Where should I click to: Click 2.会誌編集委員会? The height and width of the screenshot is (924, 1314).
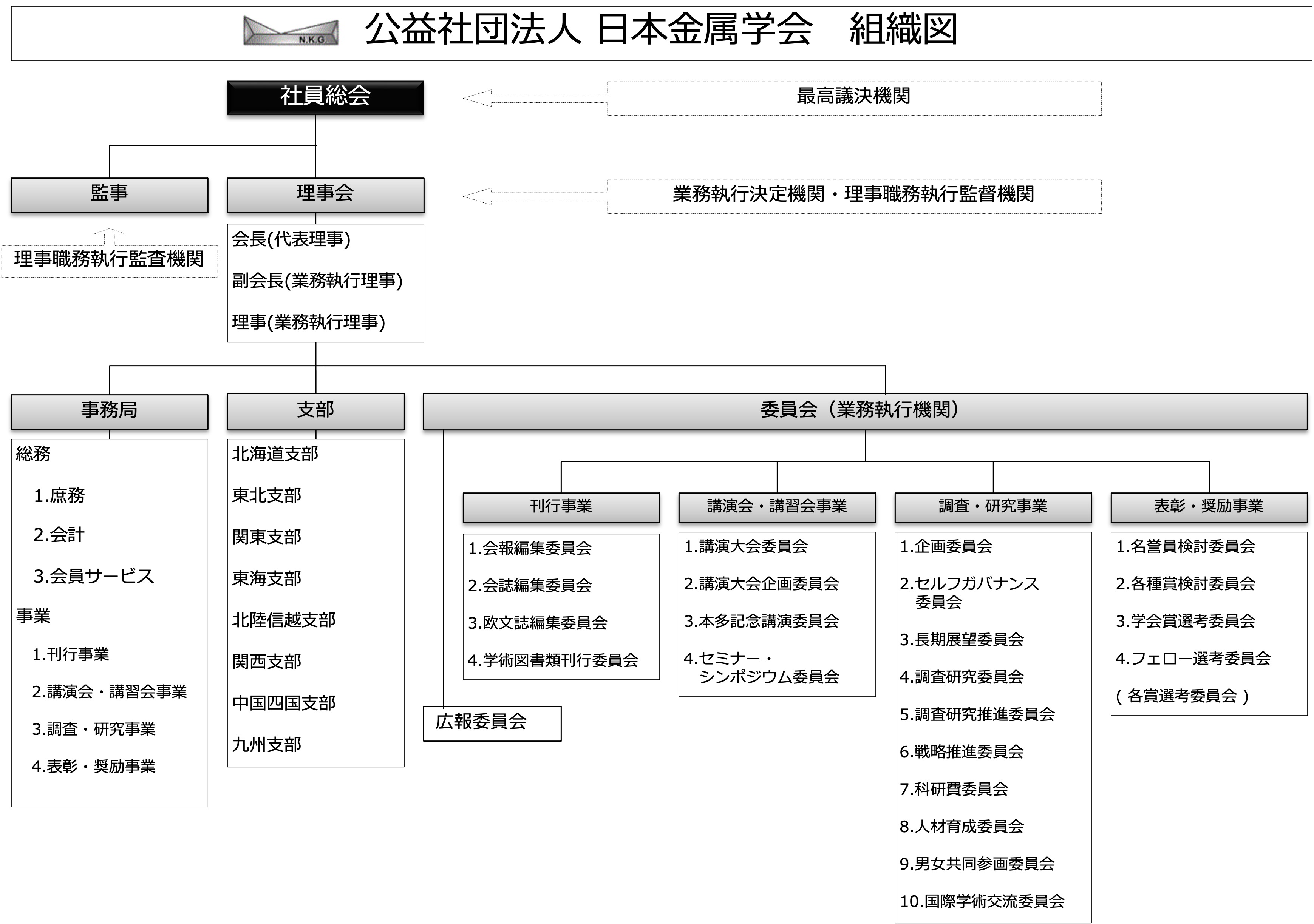click(530, 586)
